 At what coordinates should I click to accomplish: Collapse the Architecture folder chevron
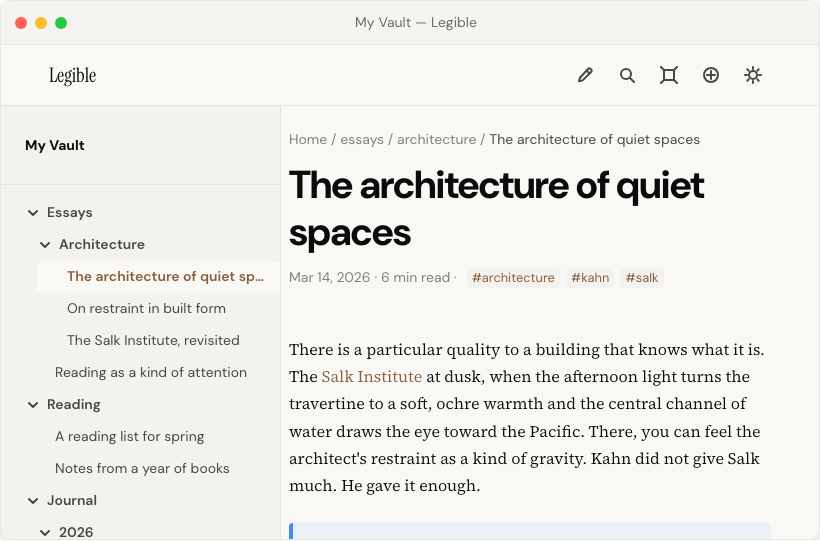(45, 245)
